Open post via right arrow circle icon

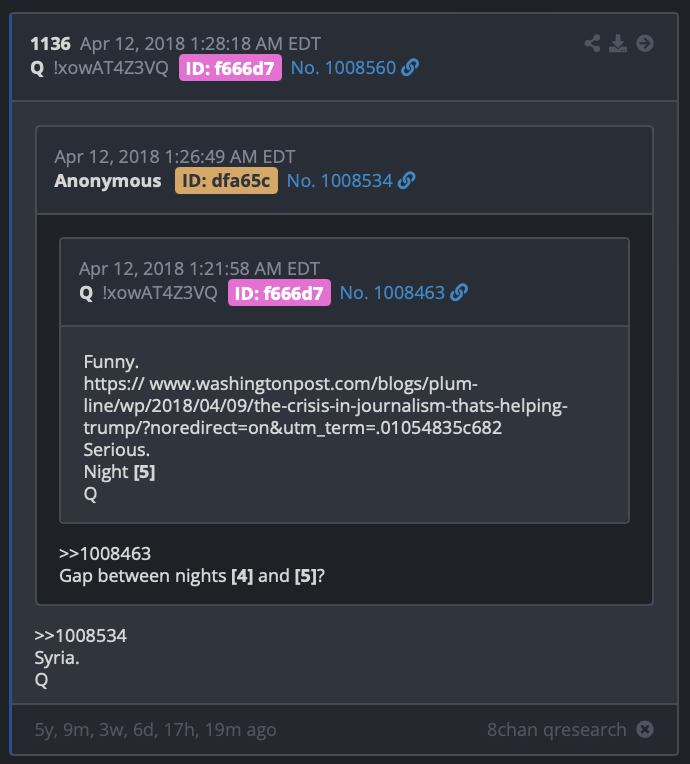(x=645, y=43)
